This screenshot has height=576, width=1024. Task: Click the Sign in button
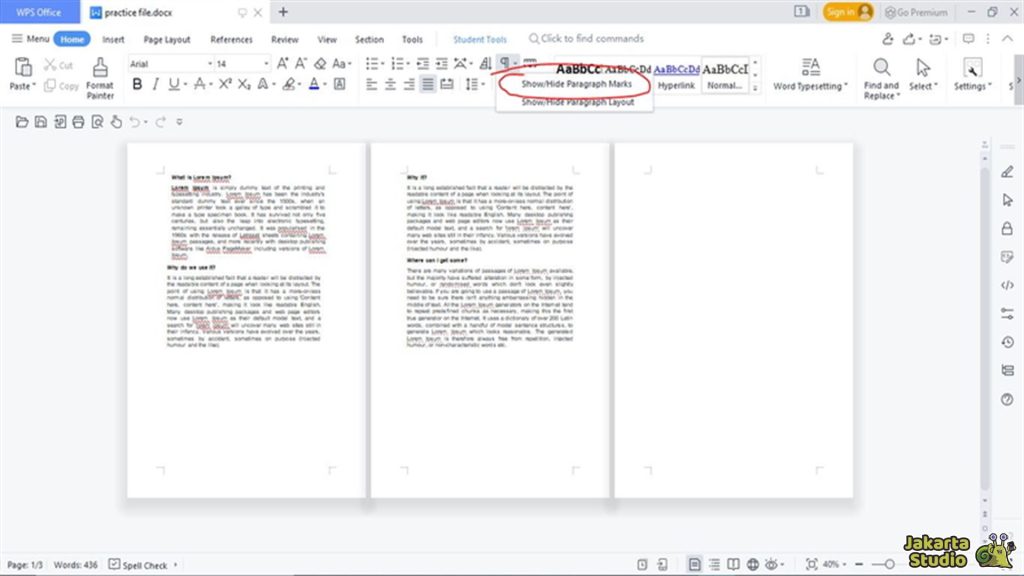(848, 12)
